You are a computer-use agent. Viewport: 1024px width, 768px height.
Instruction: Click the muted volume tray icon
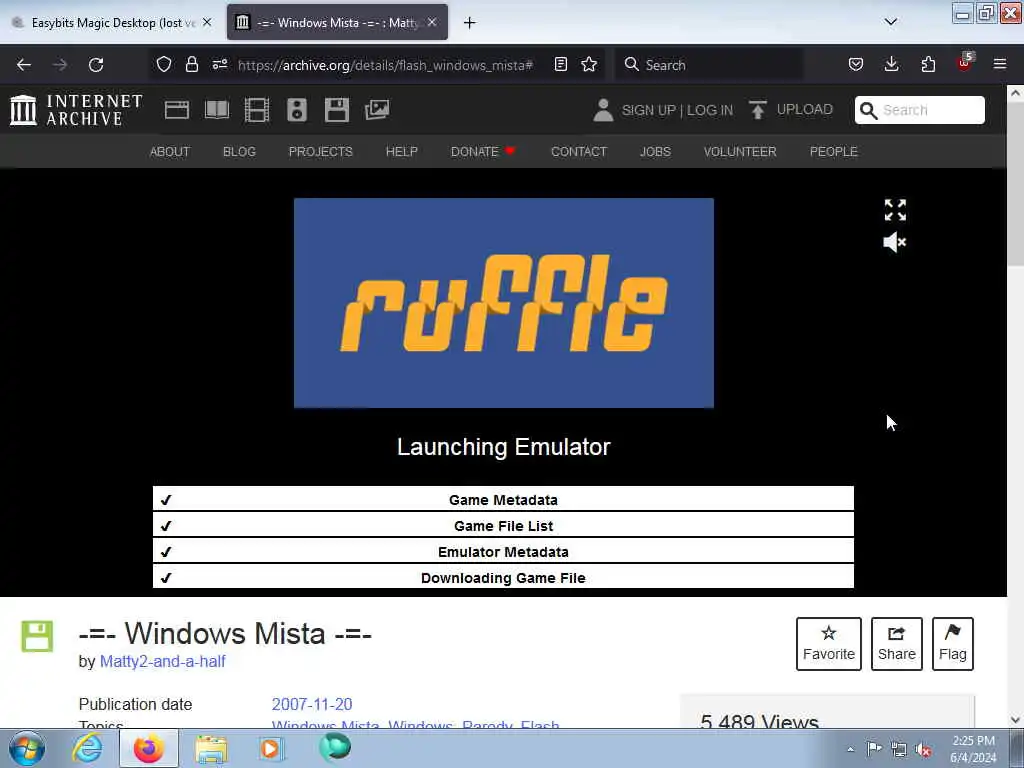[x=923, y=749]
